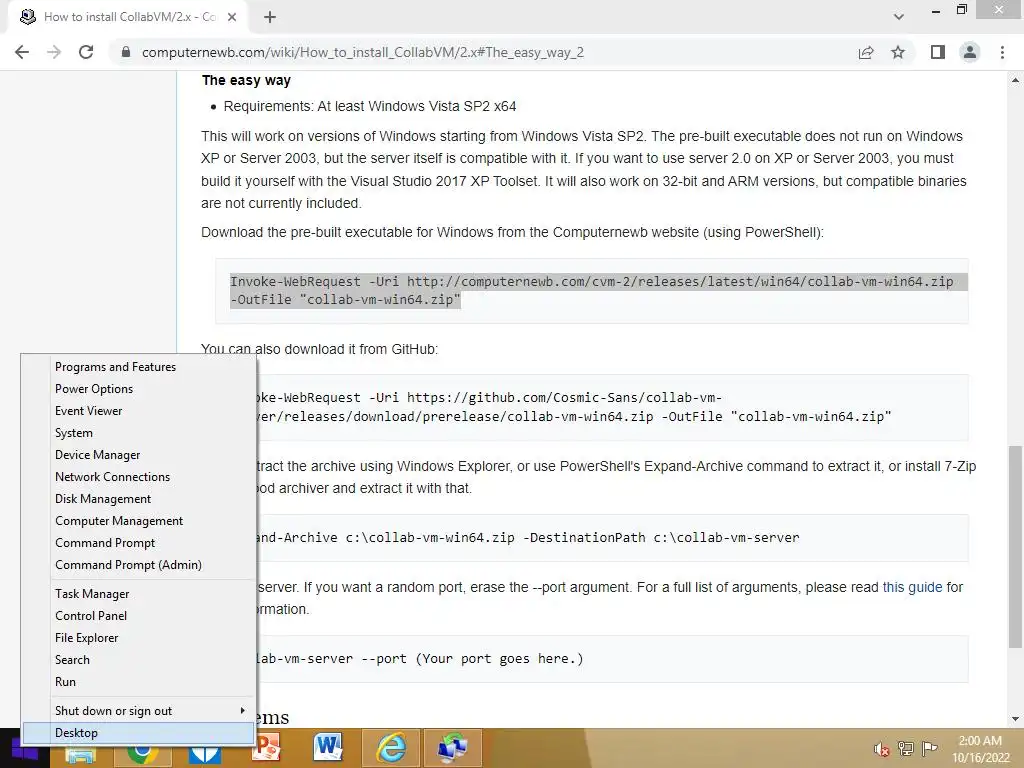Click the page vertical scrollbar thumb

point(1015,545)
